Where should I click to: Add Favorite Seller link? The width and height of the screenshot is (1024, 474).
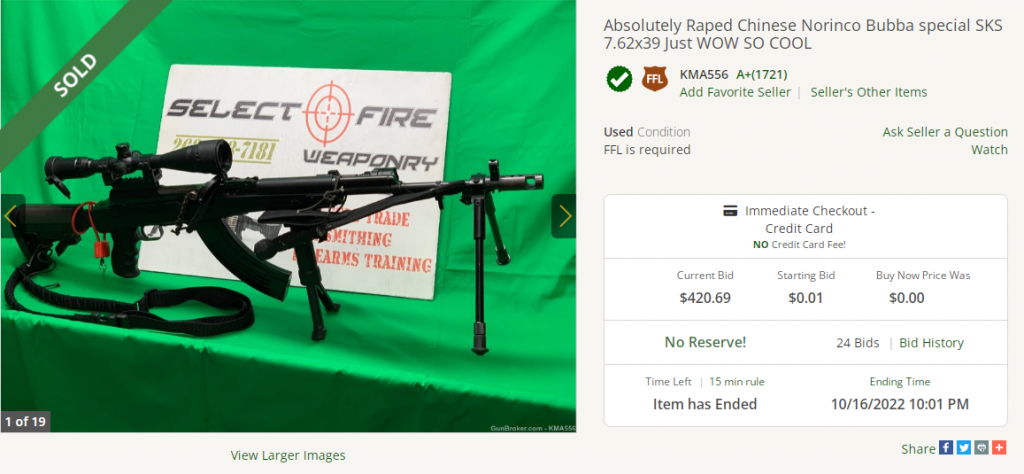735,92
